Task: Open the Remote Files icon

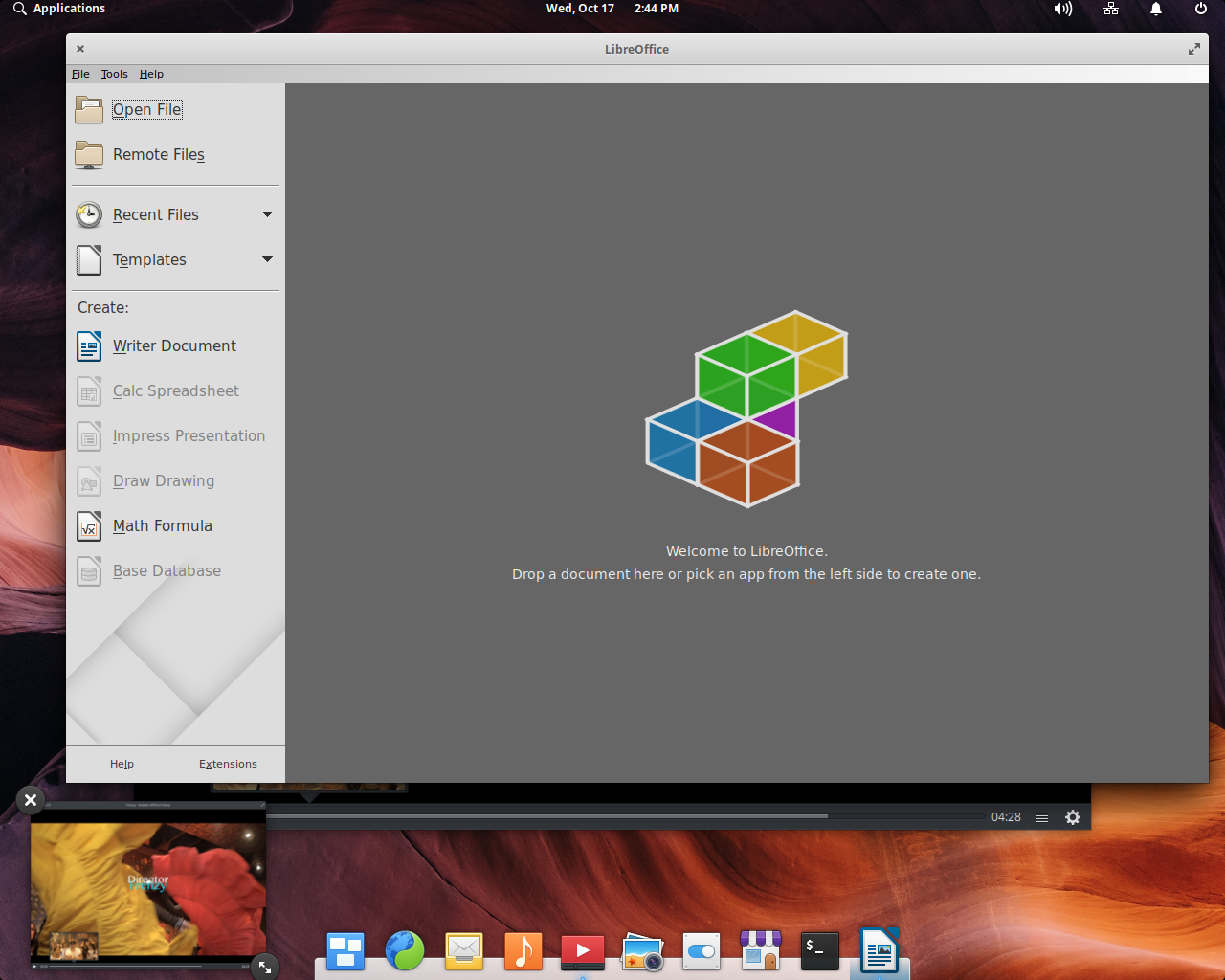Action: [x=89, y=155]
